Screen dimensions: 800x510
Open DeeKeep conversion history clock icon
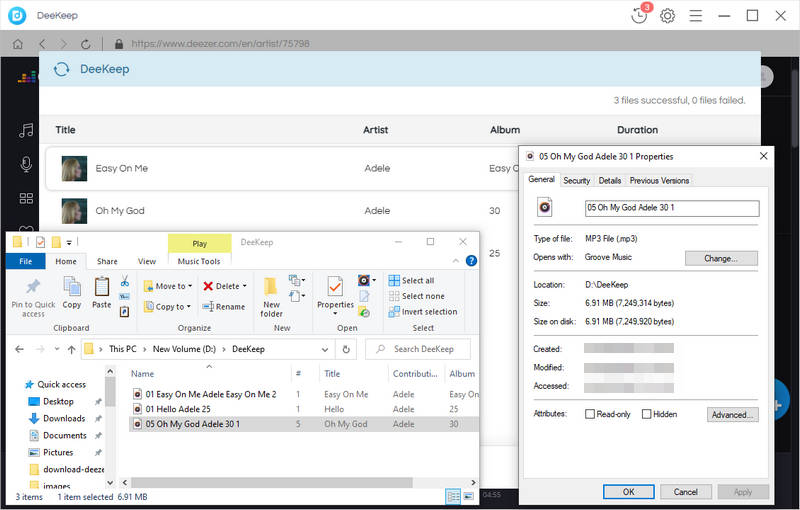(639, 15)
